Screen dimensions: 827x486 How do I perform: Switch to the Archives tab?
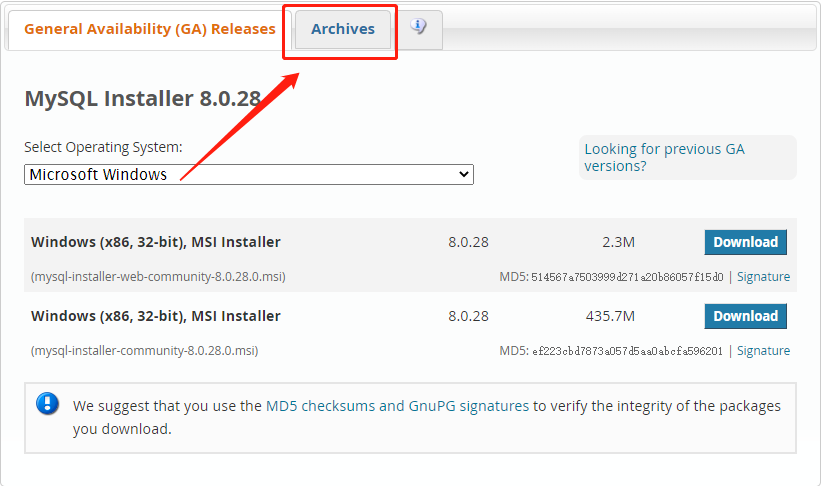click(x=343, y=29)
